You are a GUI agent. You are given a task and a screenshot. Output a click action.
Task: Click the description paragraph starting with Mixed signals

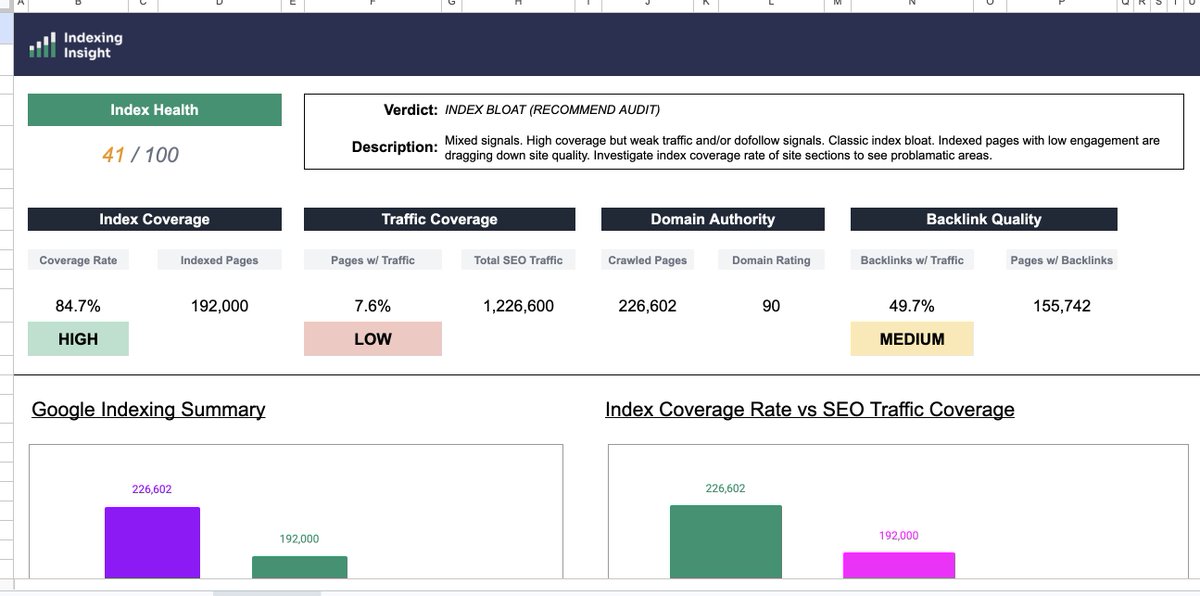pyautogui.click(x=802, y=148)
